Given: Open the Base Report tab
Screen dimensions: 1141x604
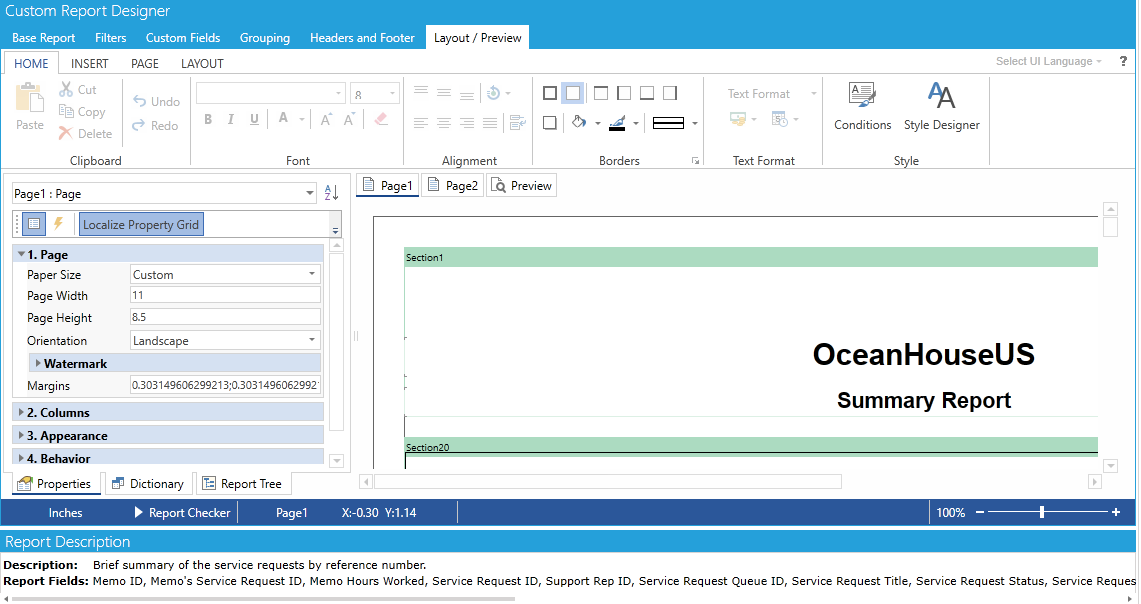Looking at the screenshot, I should [44, 38].
